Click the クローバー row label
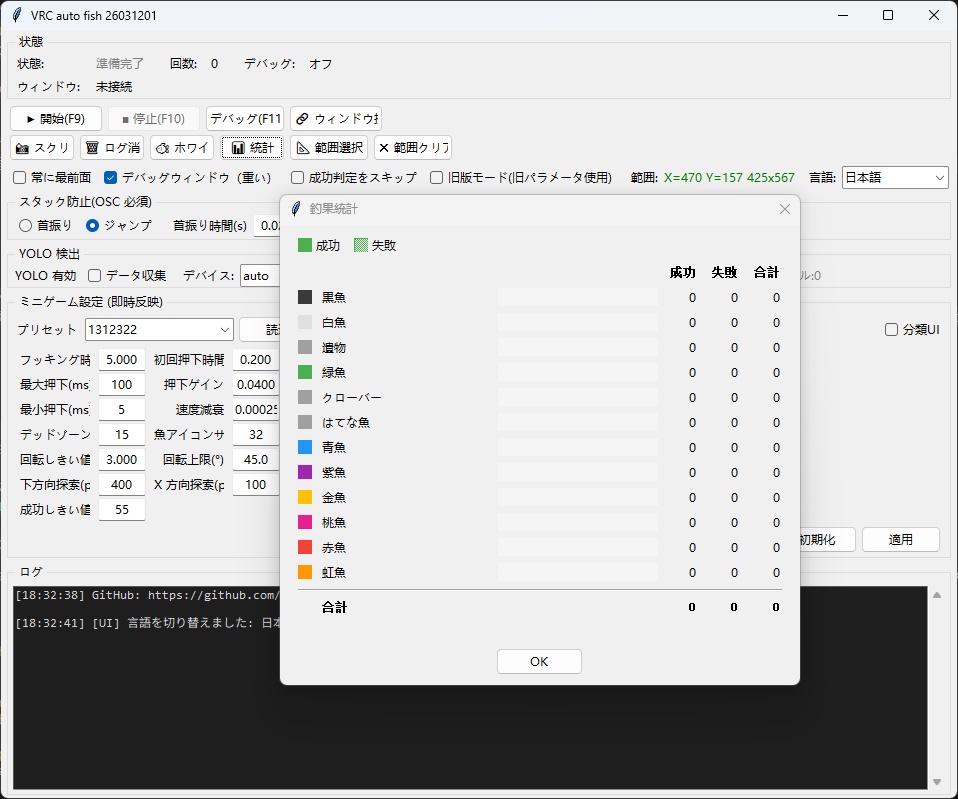Image resolution: width=958 pixels, height=799 pixels. tap(351, 398)
